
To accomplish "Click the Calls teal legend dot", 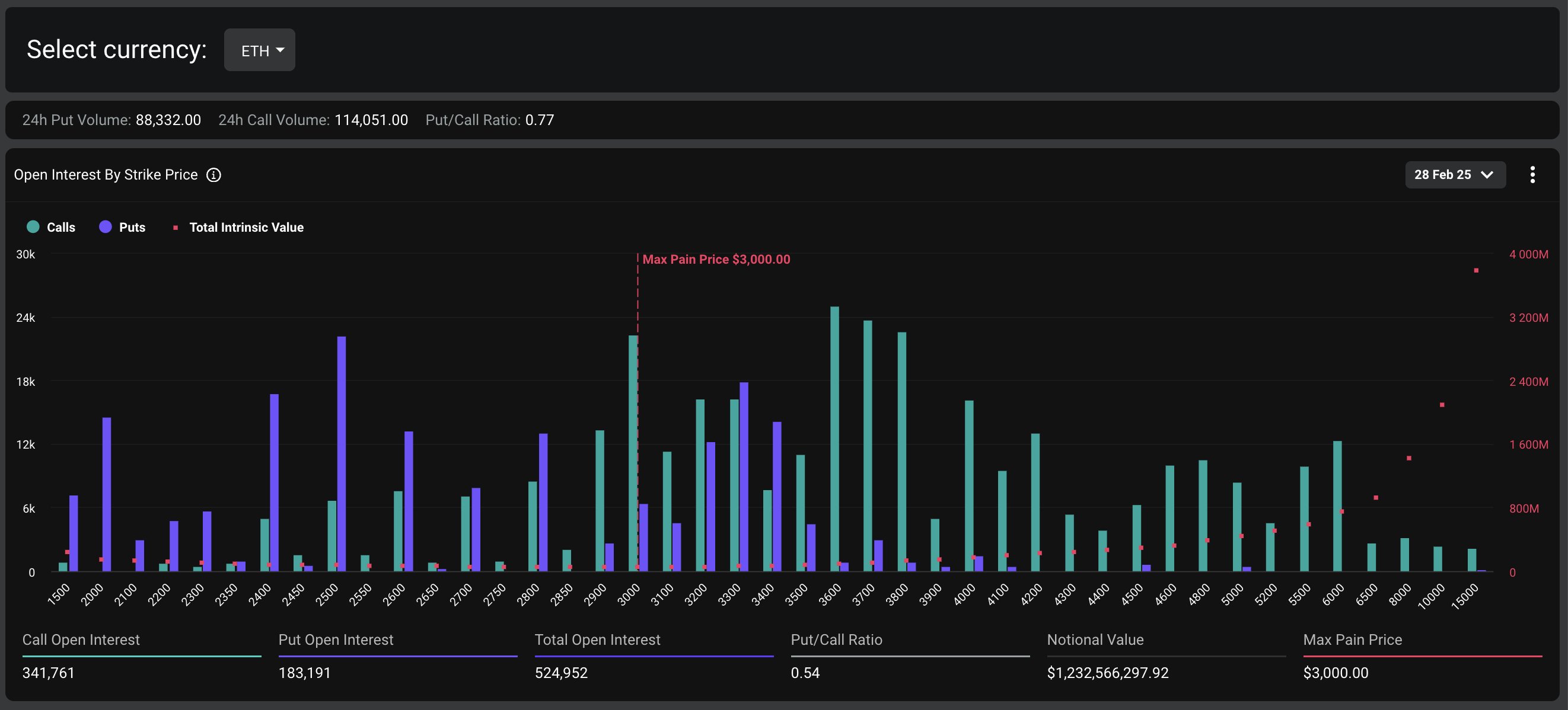I will (x=33, y=227).
